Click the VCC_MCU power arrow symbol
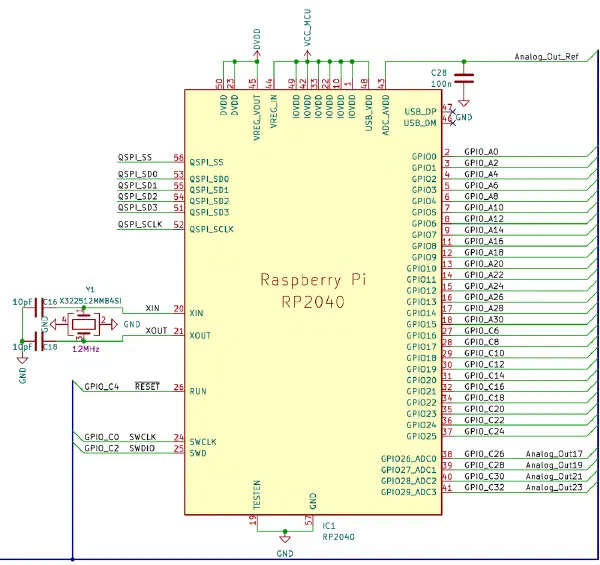Image resolution: width=600 pixels, height=565 pixels. pyautogui.click(x=307, y=55)
